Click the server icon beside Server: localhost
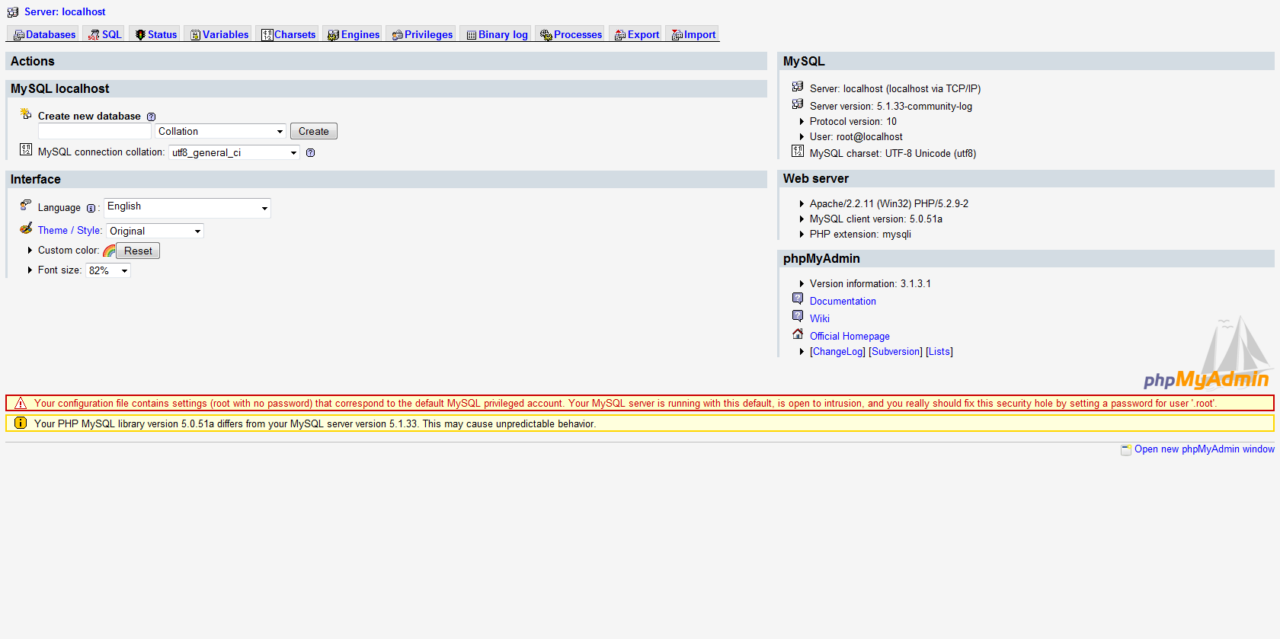 [13, 12]
